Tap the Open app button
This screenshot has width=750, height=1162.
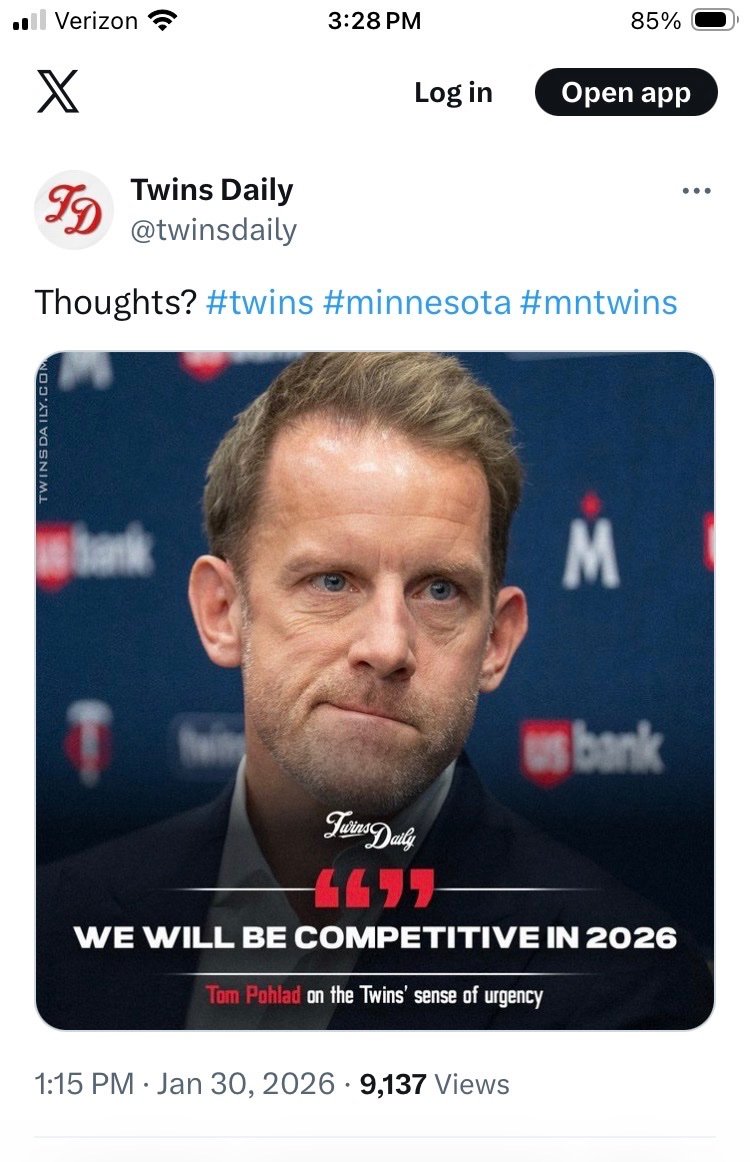626,93
